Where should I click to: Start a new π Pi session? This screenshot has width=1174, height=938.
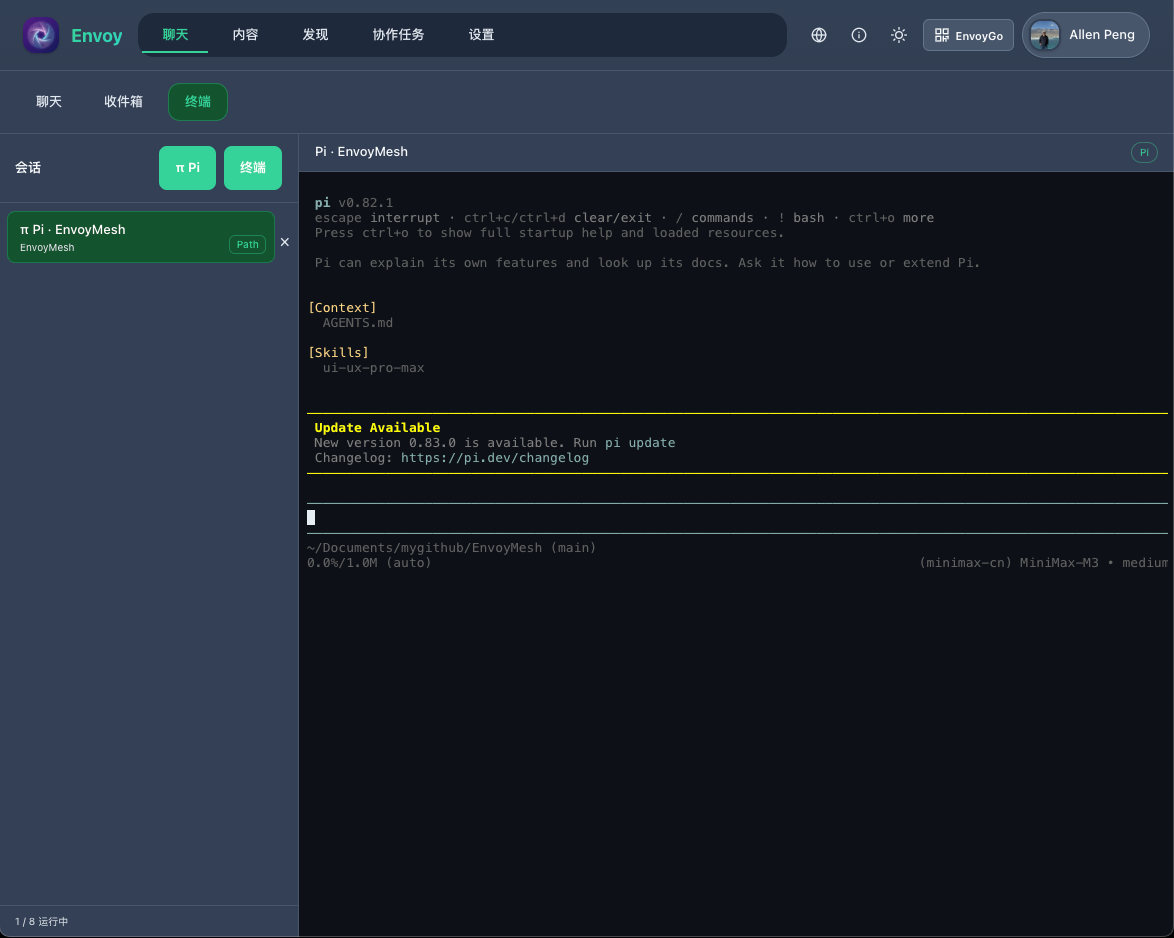(x=187, y=168)
